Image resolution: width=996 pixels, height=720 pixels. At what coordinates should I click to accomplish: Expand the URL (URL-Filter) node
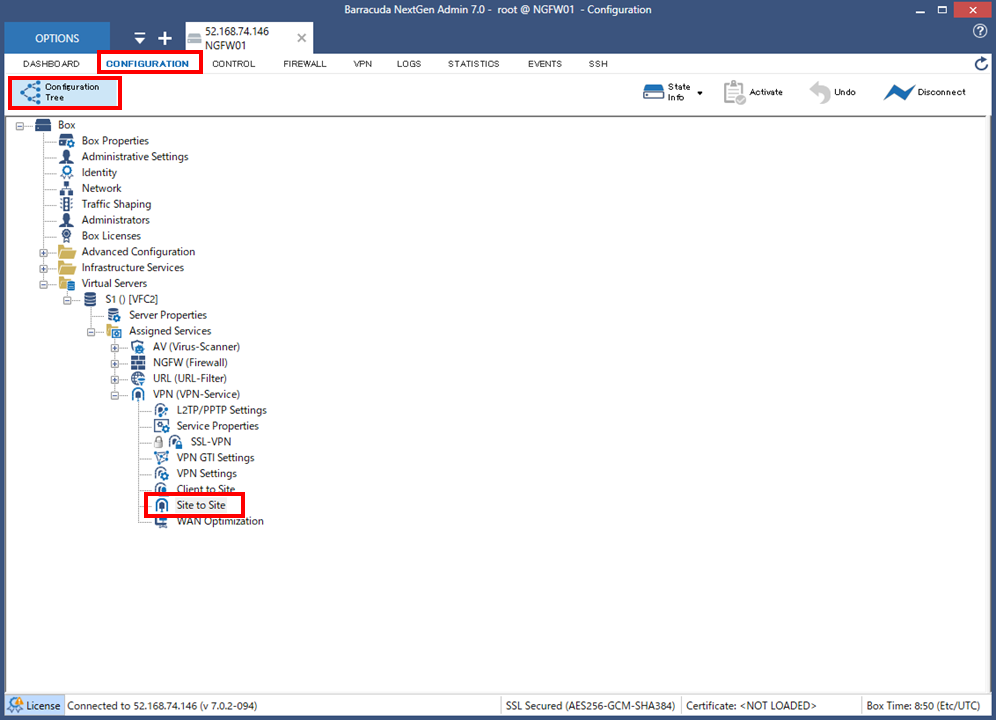pos(114,379)
